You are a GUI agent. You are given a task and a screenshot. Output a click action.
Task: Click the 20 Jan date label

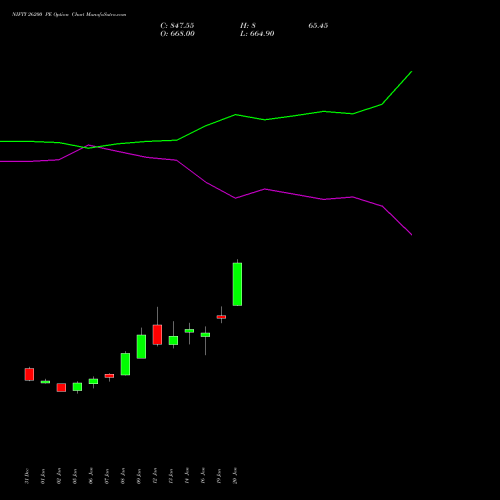pos(235,476)
